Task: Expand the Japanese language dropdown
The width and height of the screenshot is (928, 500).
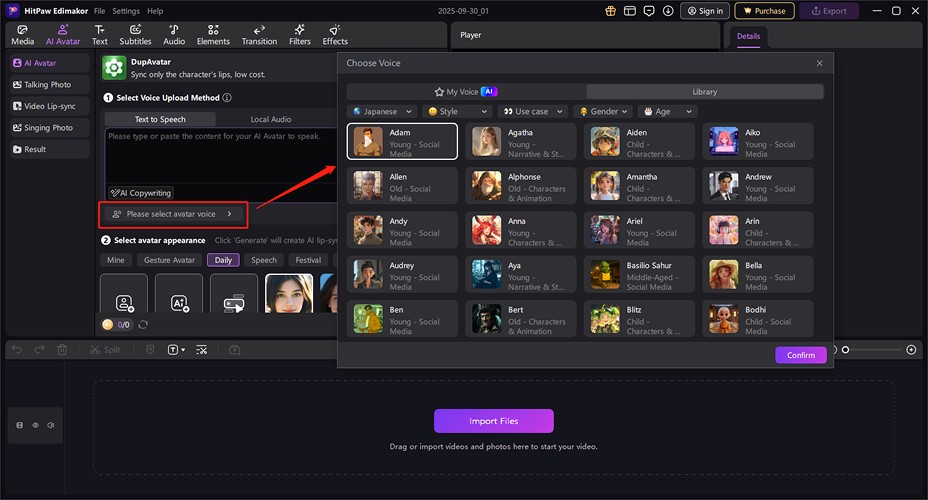Action: [381, 112]
